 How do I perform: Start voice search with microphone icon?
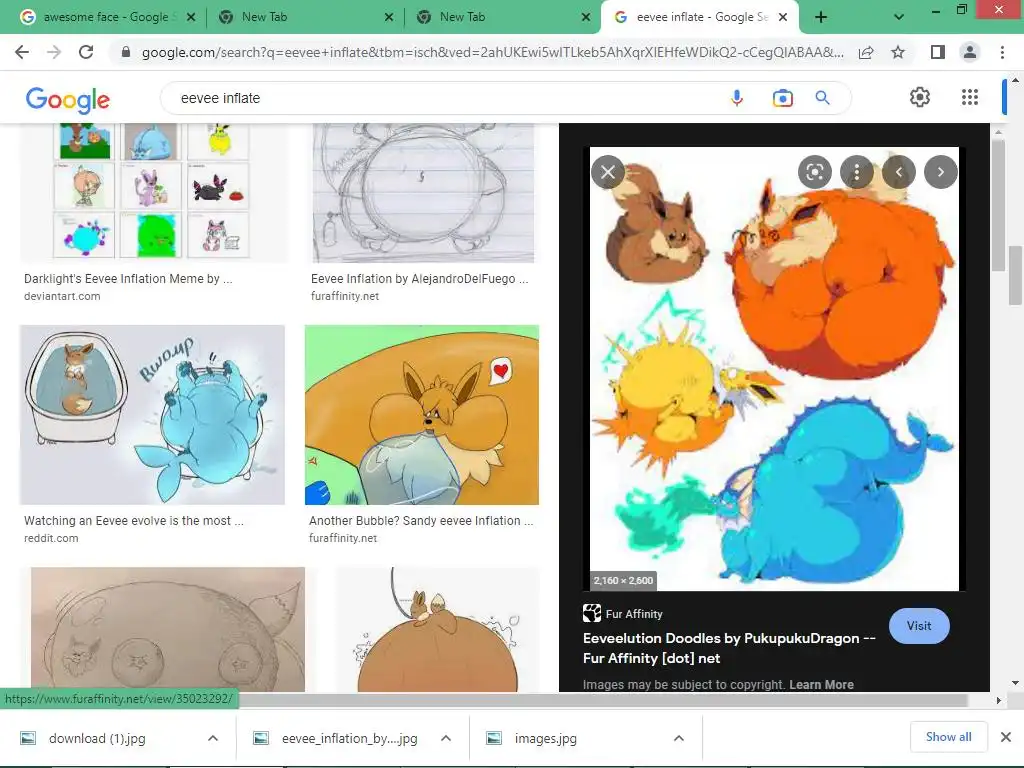(737, 98)
